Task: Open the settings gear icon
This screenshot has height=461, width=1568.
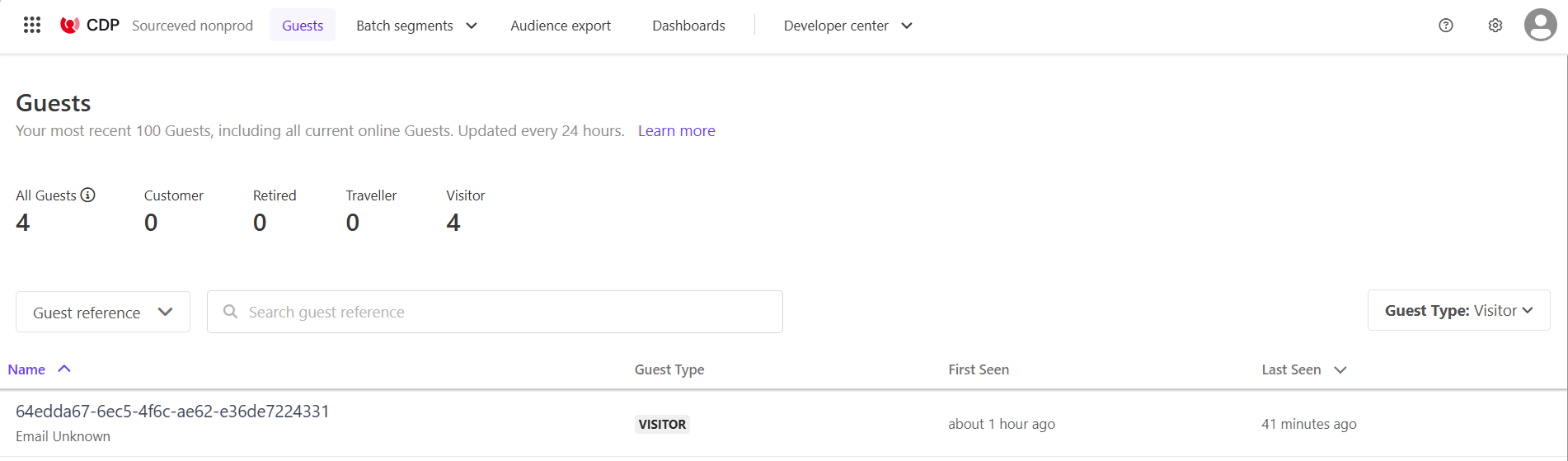Action: pyautogui.click(x=1495, y=26)
